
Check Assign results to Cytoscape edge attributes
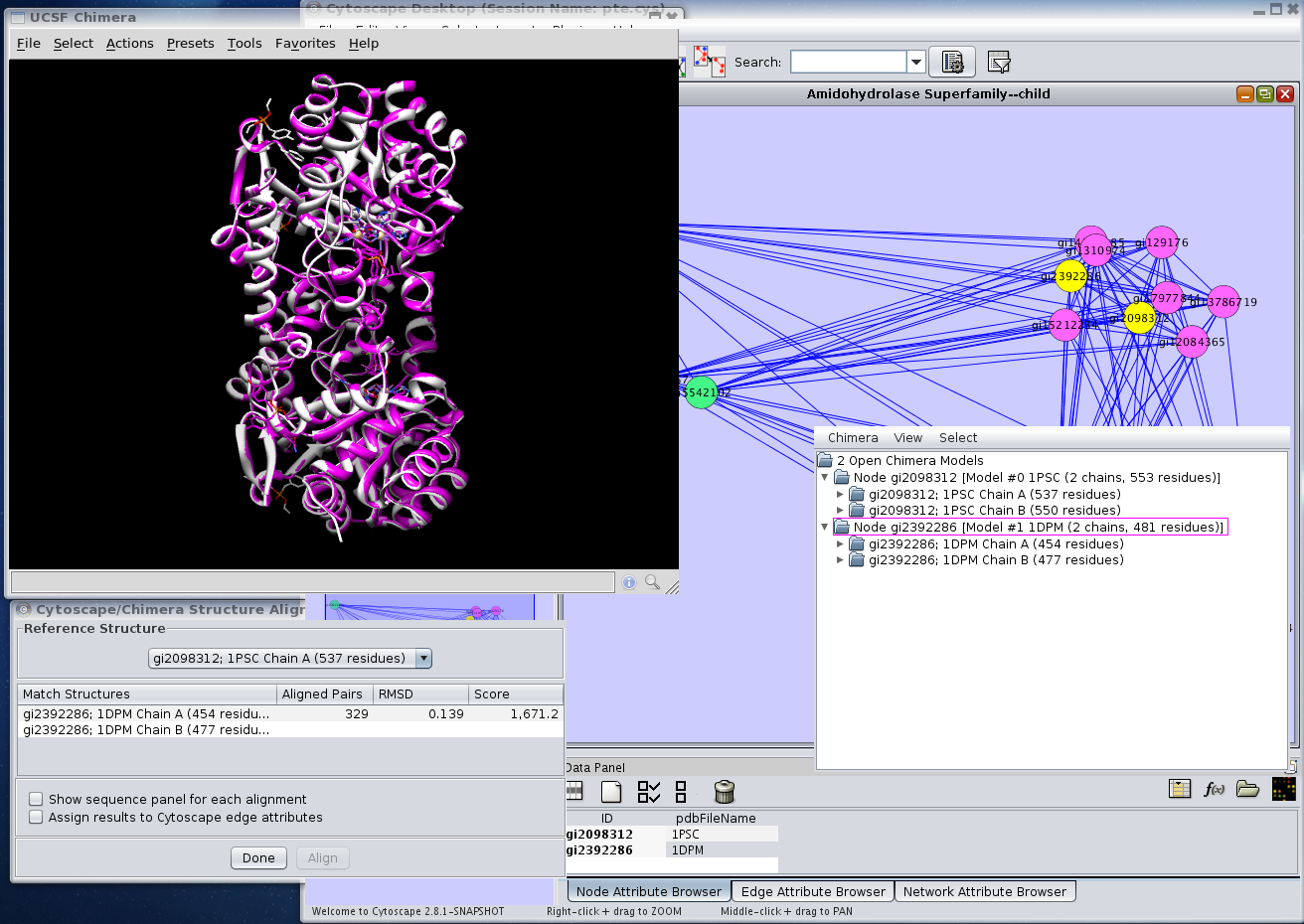(x=37, y=818)
